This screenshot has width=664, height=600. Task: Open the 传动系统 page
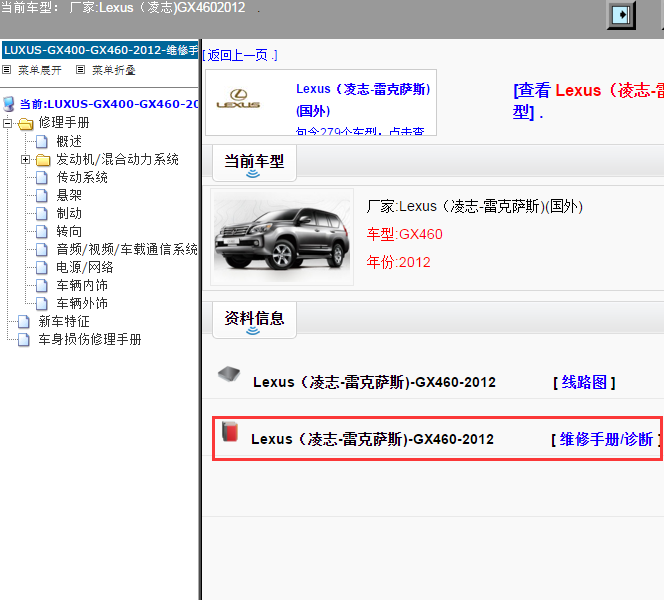[x=82, y=177]
